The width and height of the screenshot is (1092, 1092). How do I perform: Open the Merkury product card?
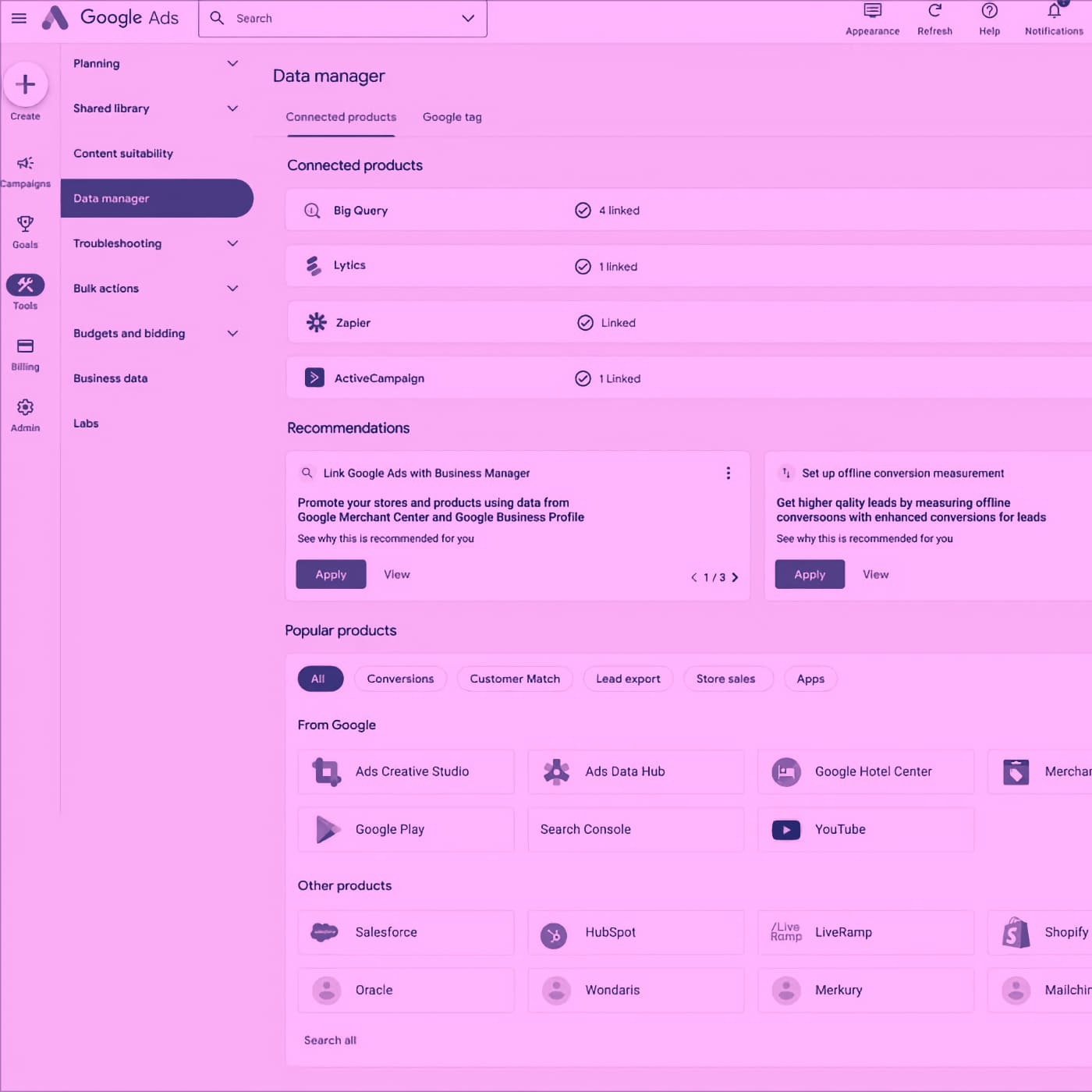[x=866, y=990]
